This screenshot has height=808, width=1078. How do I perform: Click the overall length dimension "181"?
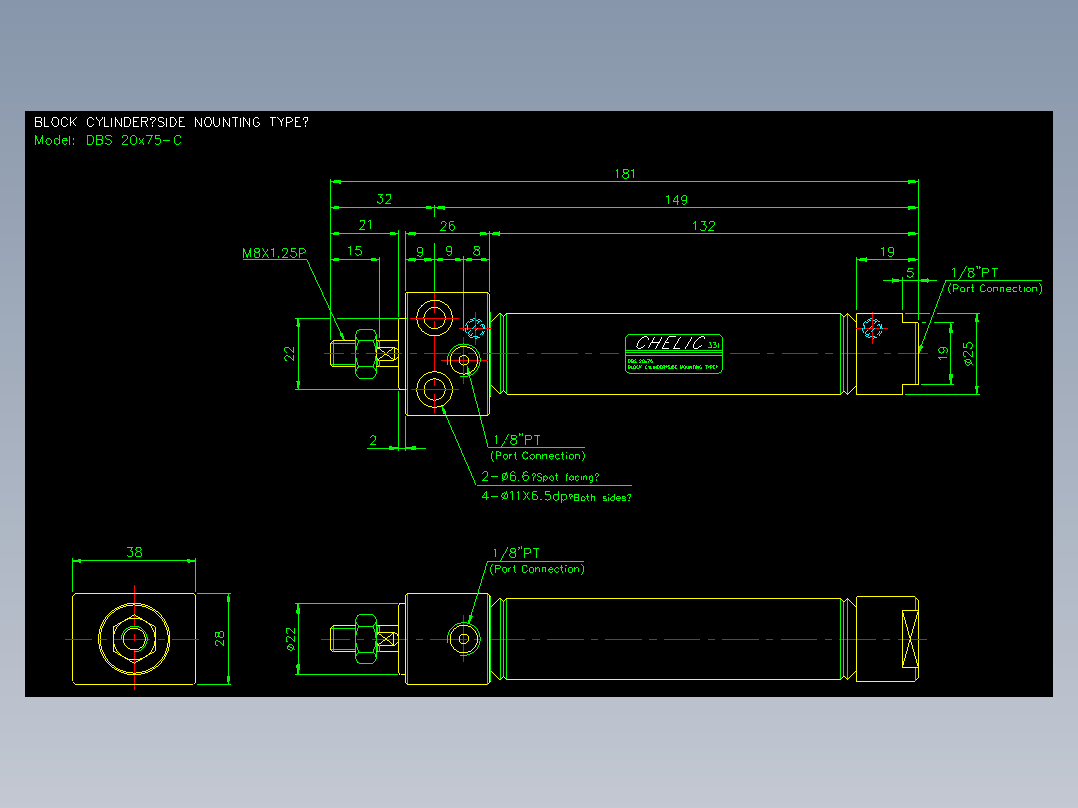625,174
